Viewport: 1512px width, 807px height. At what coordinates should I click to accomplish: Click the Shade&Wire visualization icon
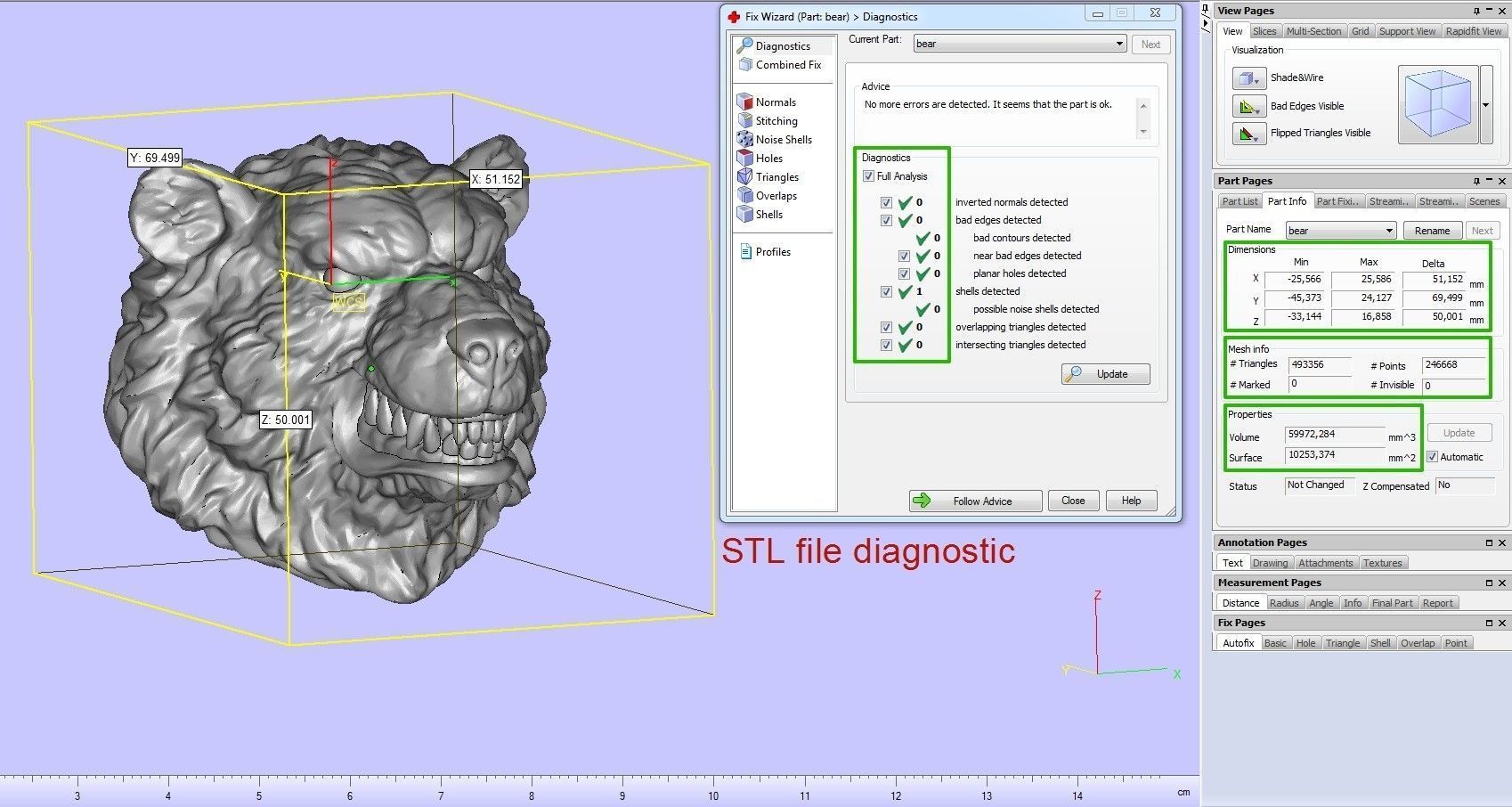[x=1248, y=78]
